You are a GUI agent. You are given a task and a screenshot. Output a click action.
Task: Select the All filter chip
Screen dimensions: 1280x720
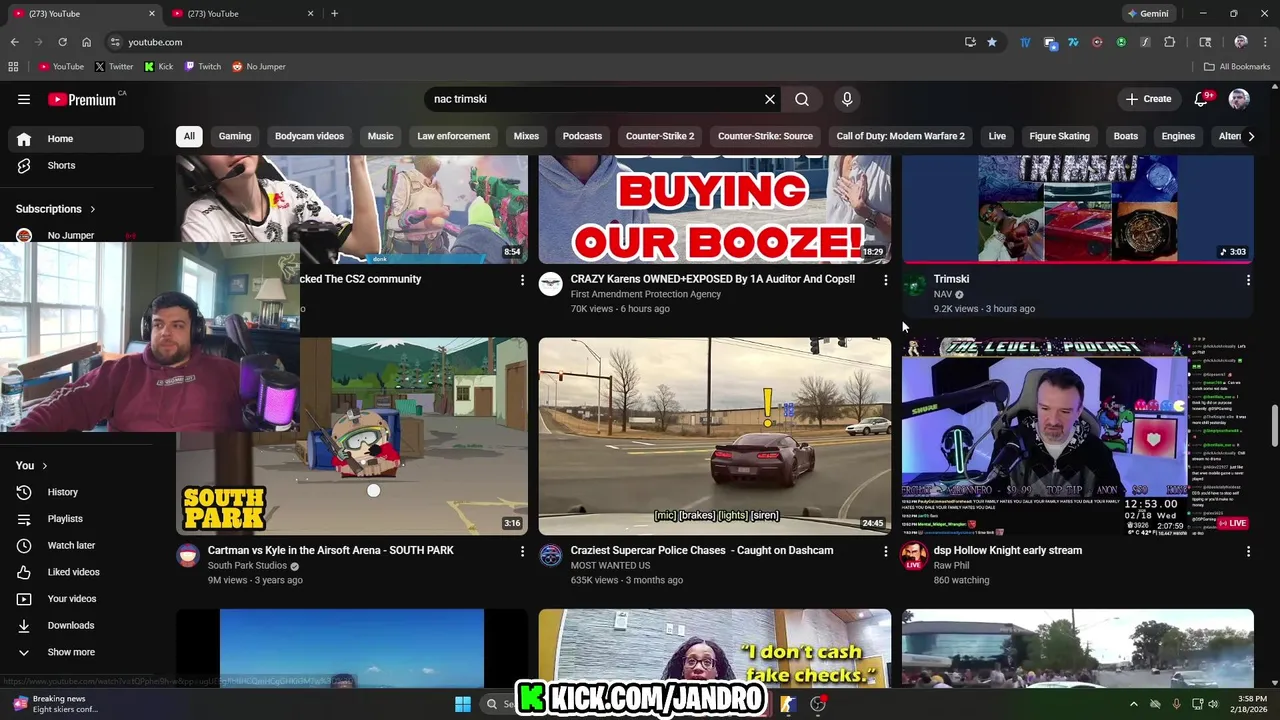pyautogui.click(x=189, y=136)
